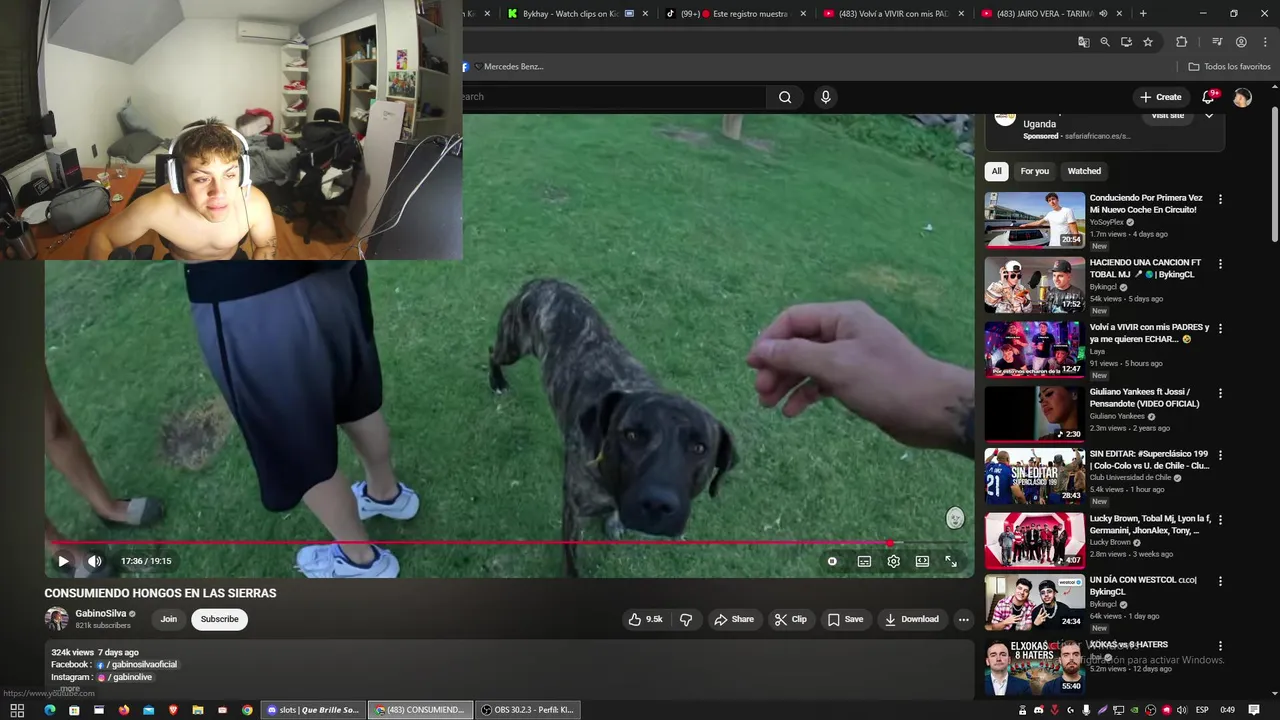The image size is (1280, 720).
Task: Open the Windows Start menu
Action: click(17, 710)
